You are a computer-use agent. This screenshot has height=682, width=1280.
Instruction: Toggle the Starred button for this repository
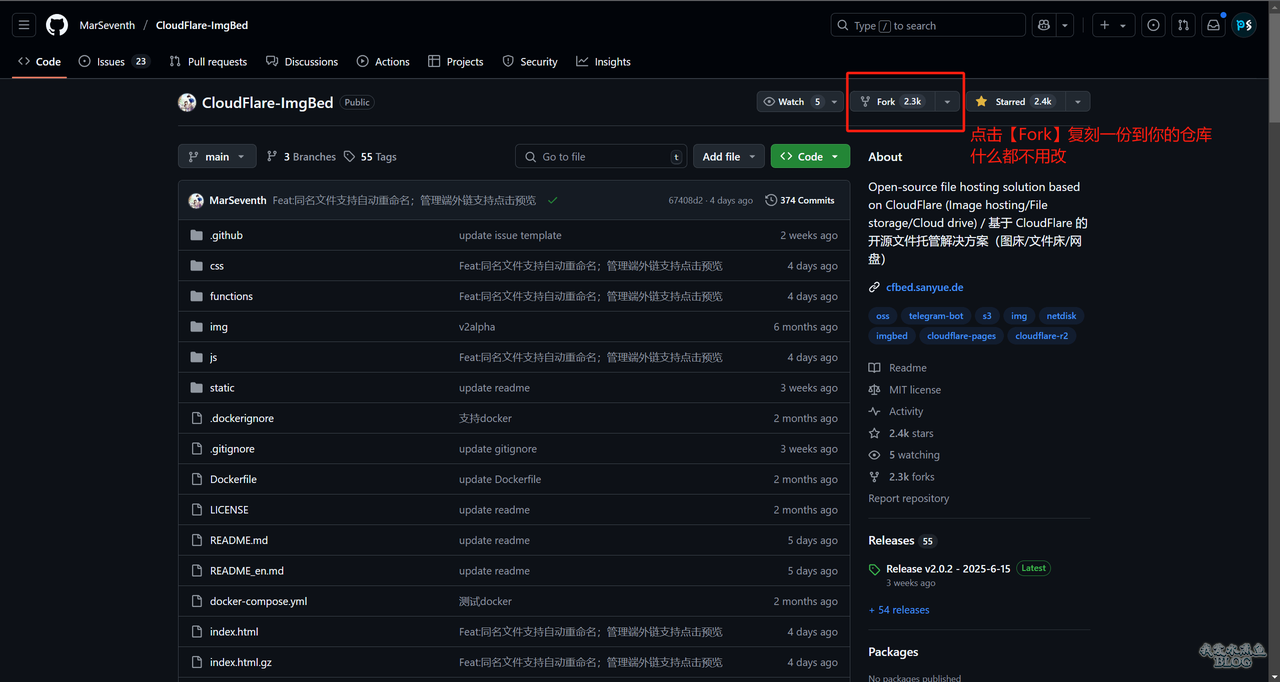1014,101
